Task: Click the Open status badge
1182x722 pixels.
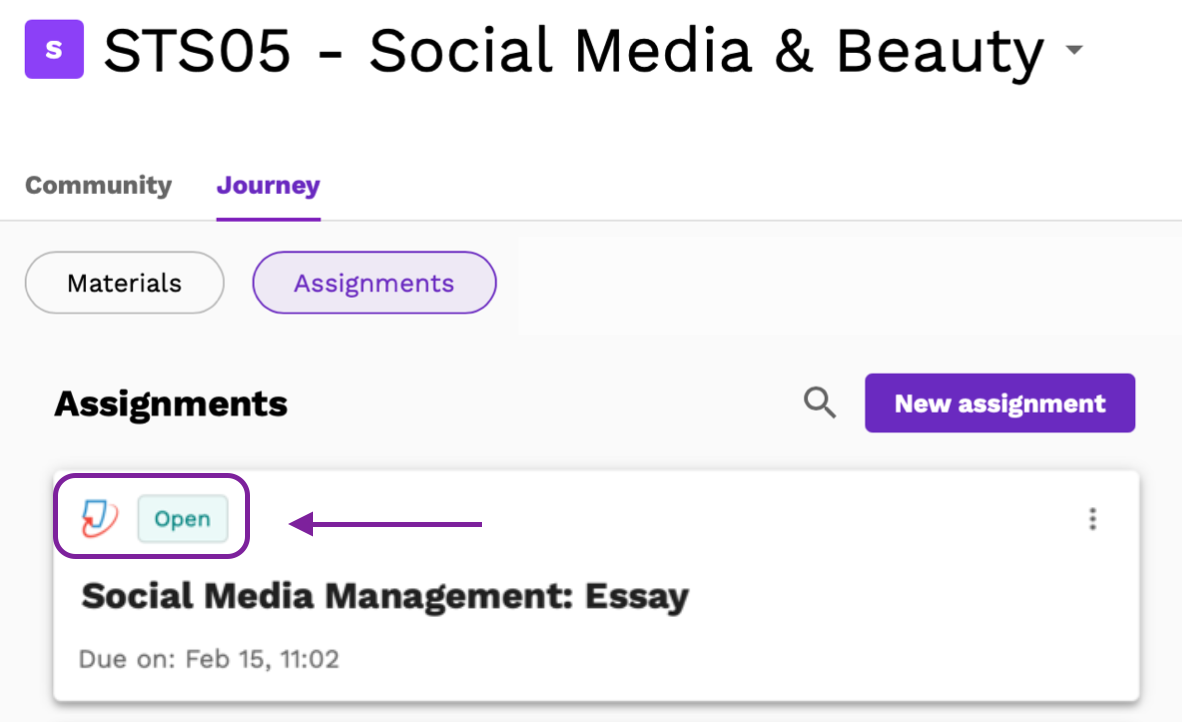Action: point(182,519)
